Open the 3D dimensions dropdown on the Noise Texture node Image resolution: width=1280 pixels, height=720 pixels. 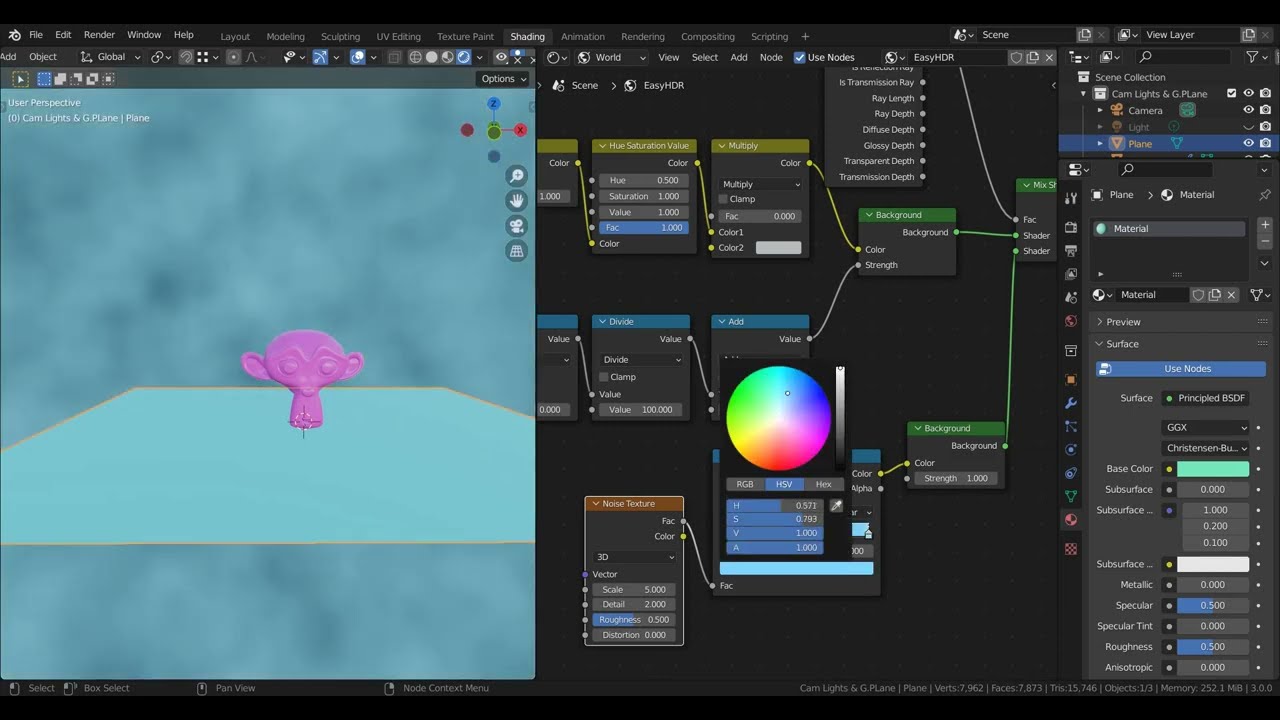click(633, 557)
